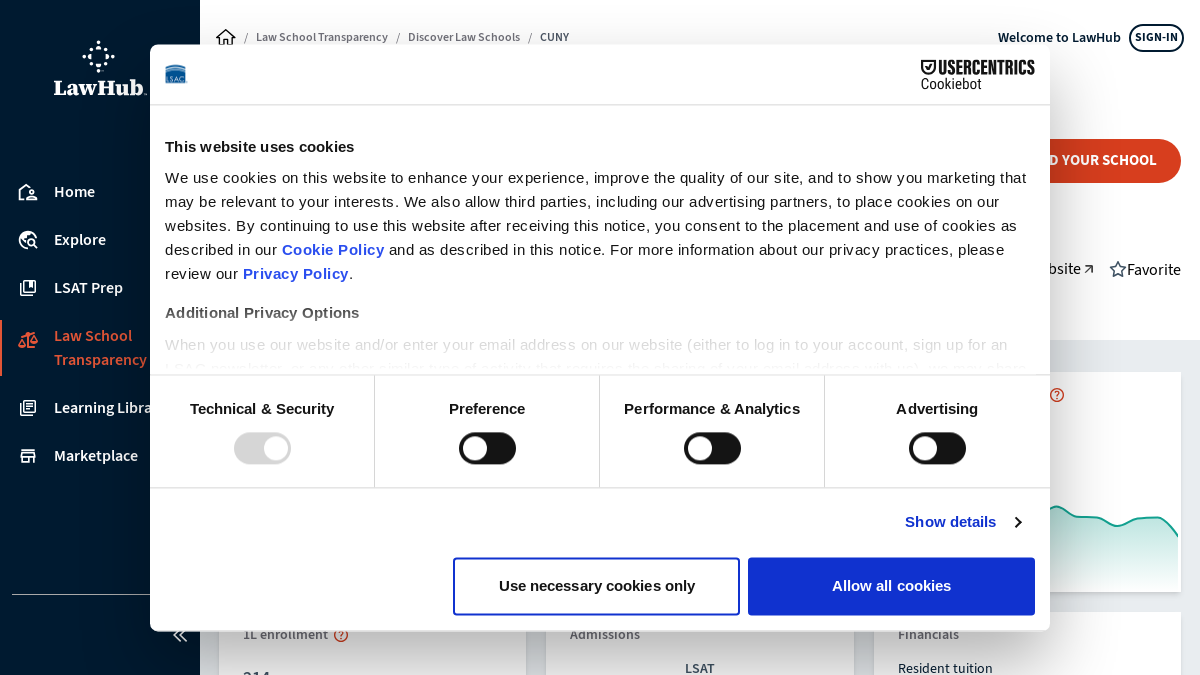Click the home icon in the breadcrumb
1200x675 pixels.
226,37
